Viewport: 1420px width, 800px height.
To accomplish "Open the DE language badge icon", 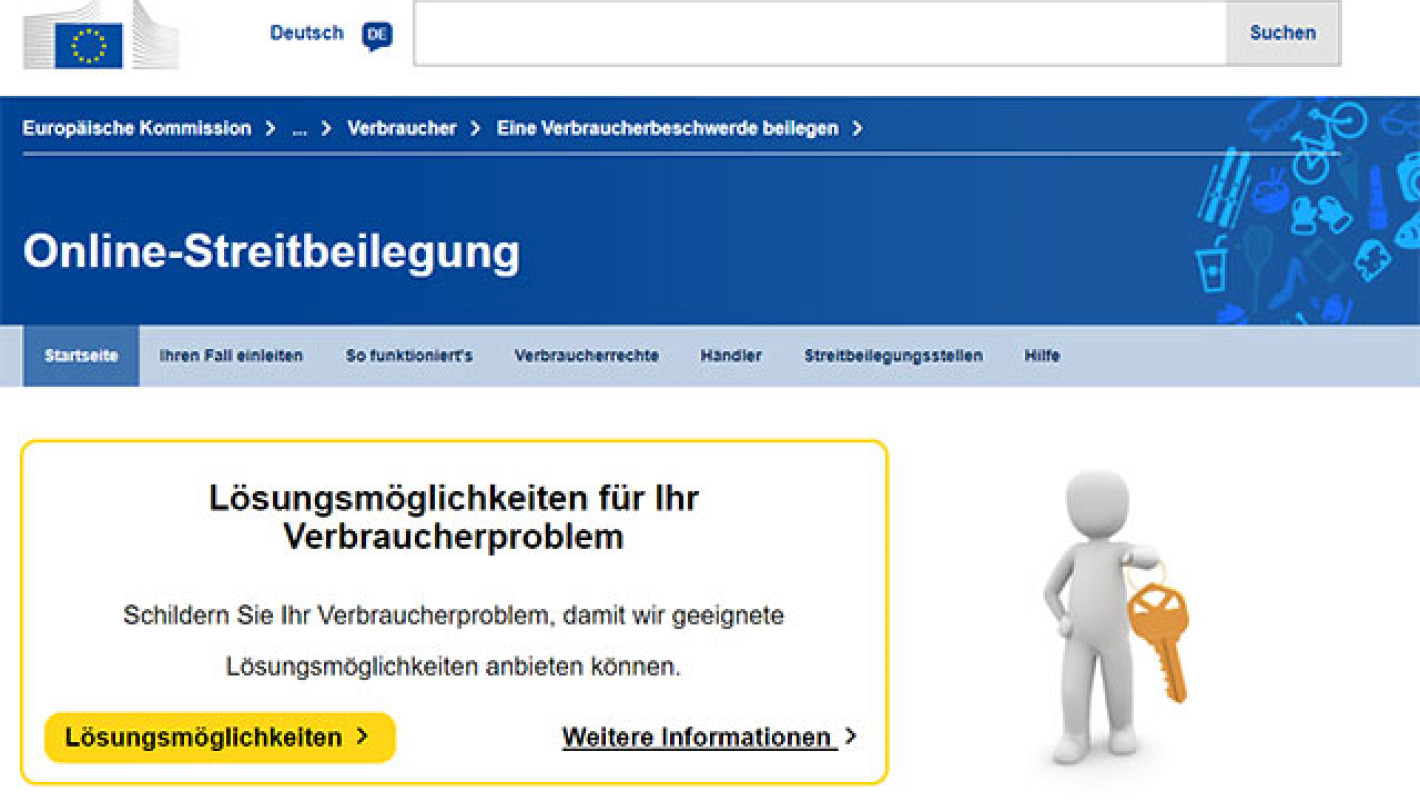I will [377, 33].
